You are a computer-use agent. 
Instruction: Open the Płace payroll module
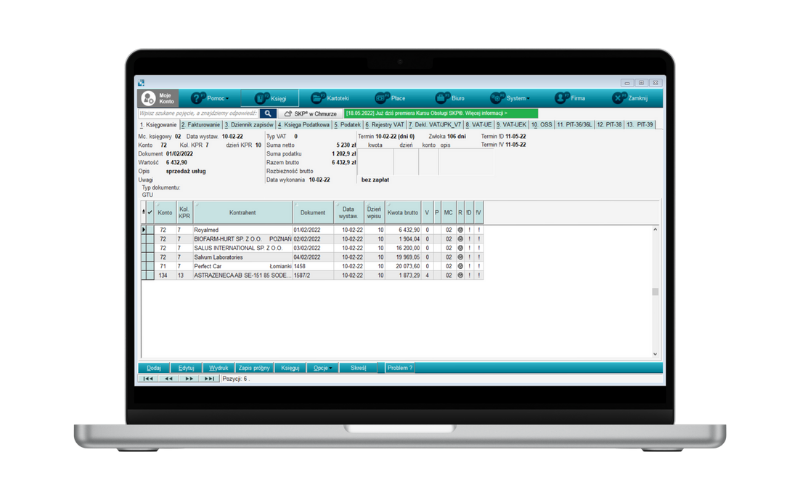390,98
